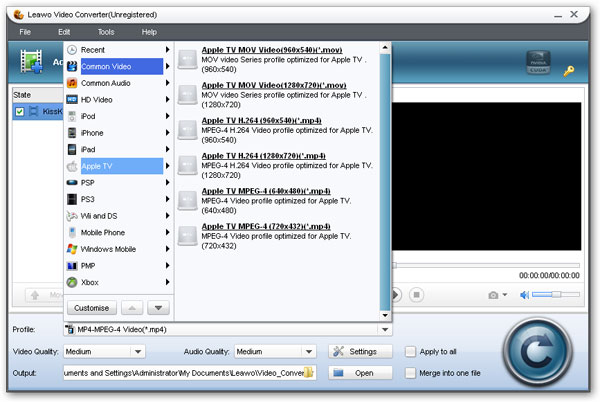Click the Windows Mobile flag icon
The image size is (600, 402).
click(x=72, y=249)
